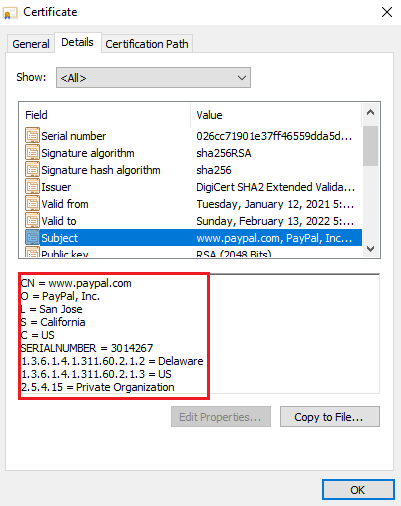Click the Subject field icon
The width and height of the screenshot is (401, 506).
[x=32, y=238]
